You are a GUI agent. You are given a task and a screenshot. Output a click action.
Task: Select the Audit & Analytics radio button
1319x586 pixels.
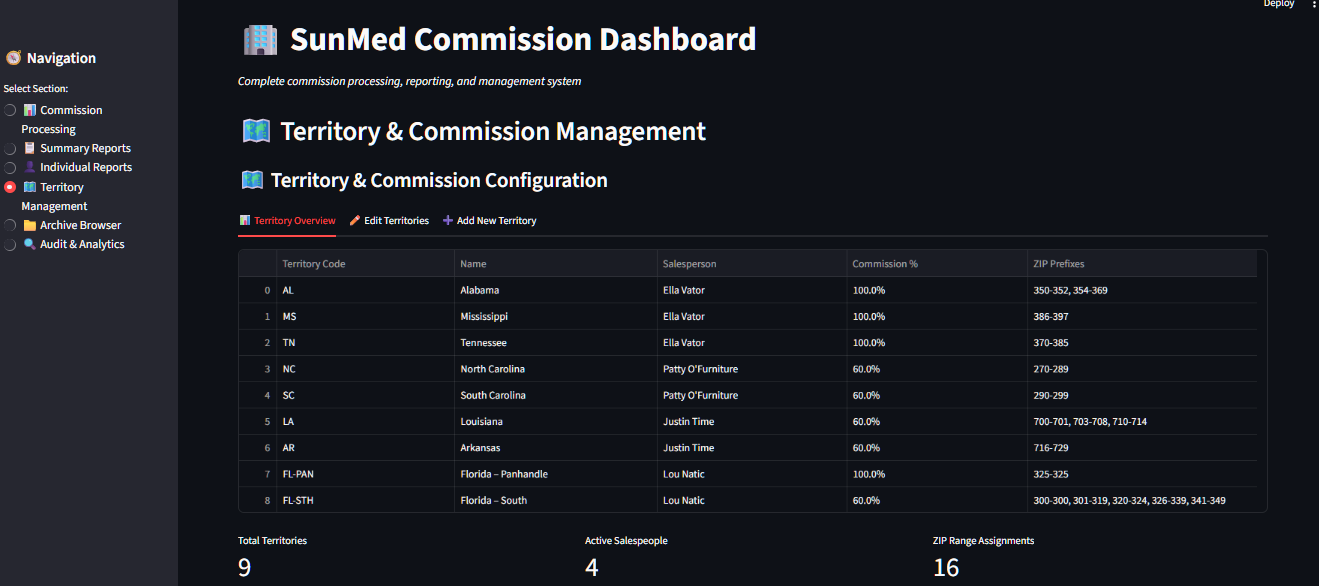click(x=9, y=243)
